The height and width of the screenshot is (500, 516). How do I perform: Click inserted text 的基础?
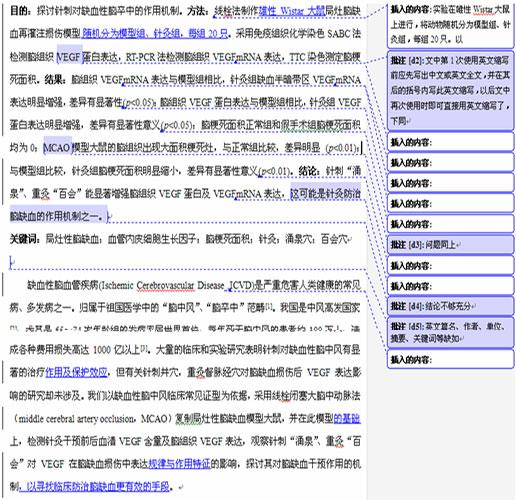[x=347, y=418]
